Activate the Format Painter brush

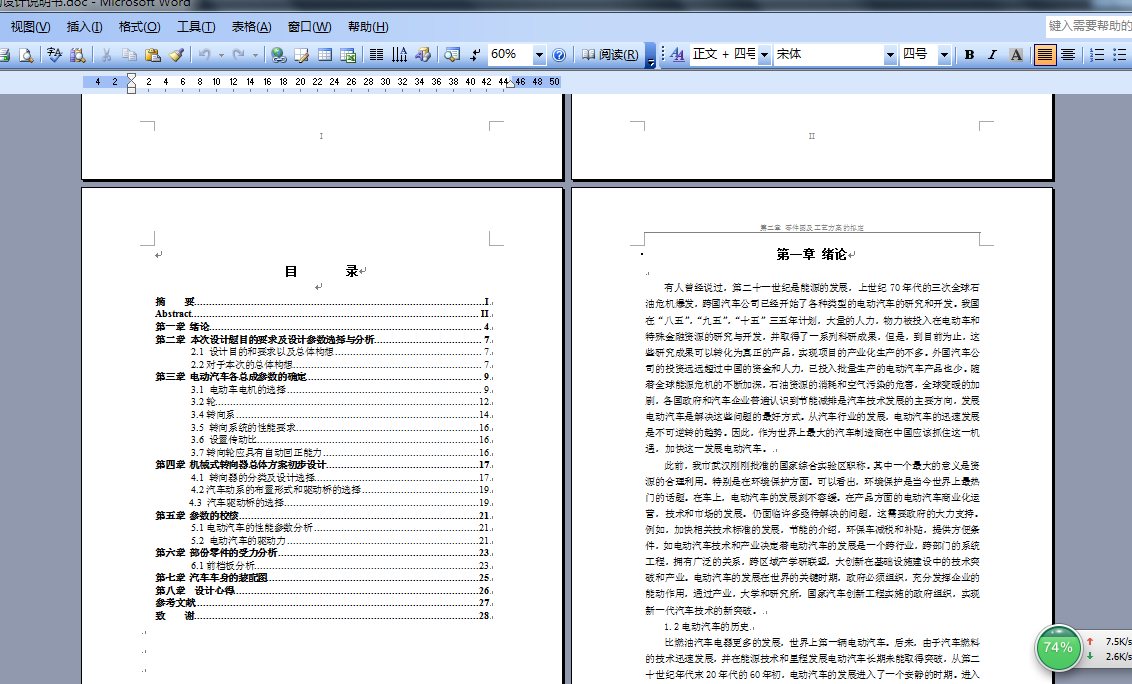pos(176,55)
